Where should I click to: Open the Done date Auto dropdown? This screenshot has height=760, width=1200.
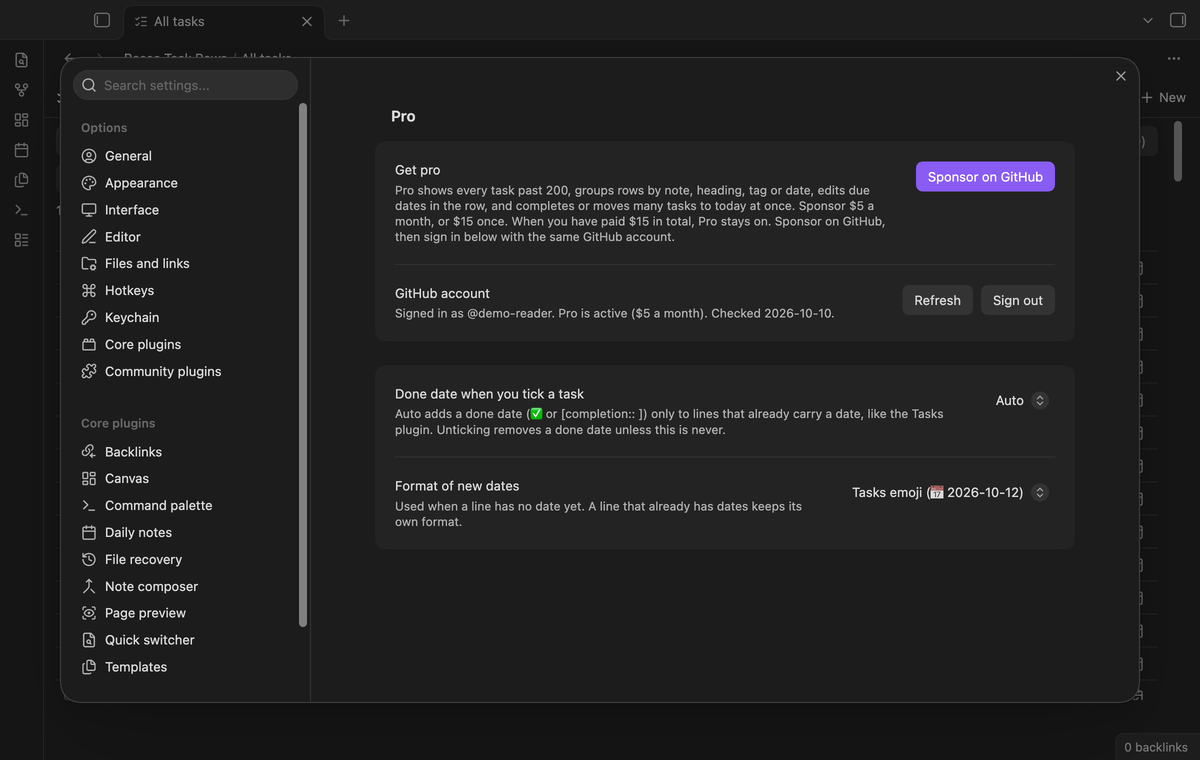click(x=1022, y=401)
